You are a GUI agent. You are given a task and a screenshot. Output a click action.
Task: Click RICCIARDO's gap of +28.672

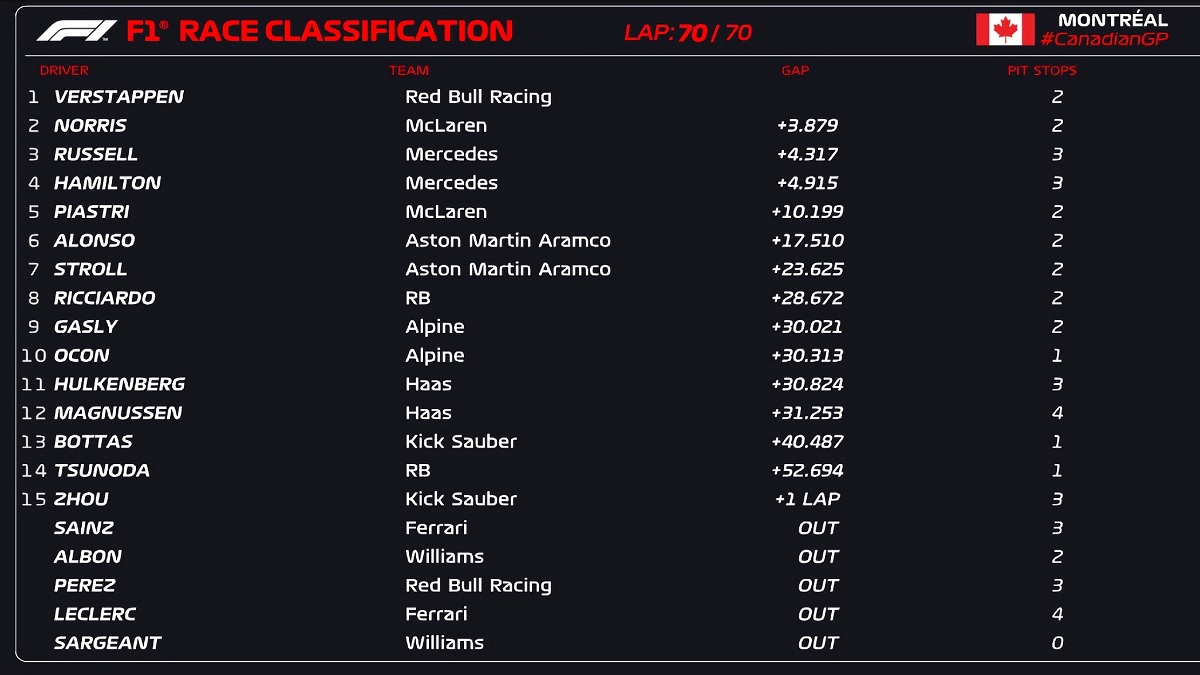tap(807, 298)
